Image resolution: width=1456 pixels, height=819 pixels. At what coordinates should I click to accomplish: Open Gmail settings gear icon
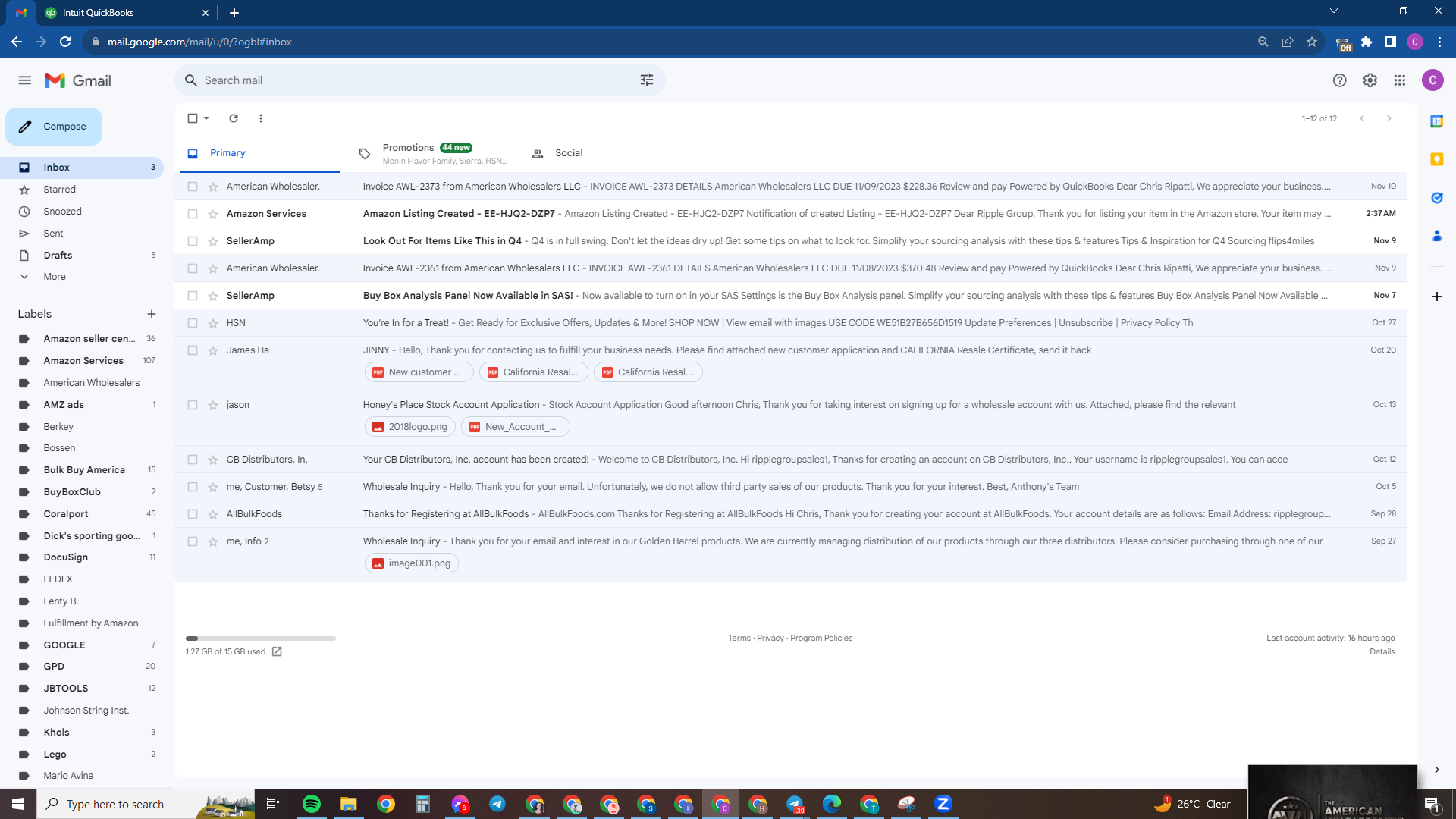pyautogui.click(x=1370, y=80)
